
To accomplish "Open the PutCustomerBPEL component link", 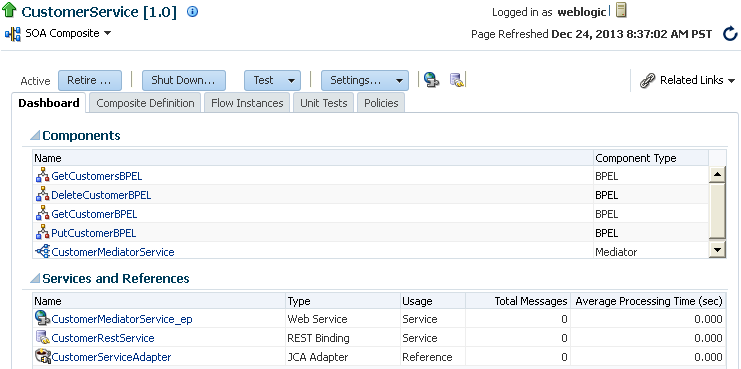I will (94, 233).
